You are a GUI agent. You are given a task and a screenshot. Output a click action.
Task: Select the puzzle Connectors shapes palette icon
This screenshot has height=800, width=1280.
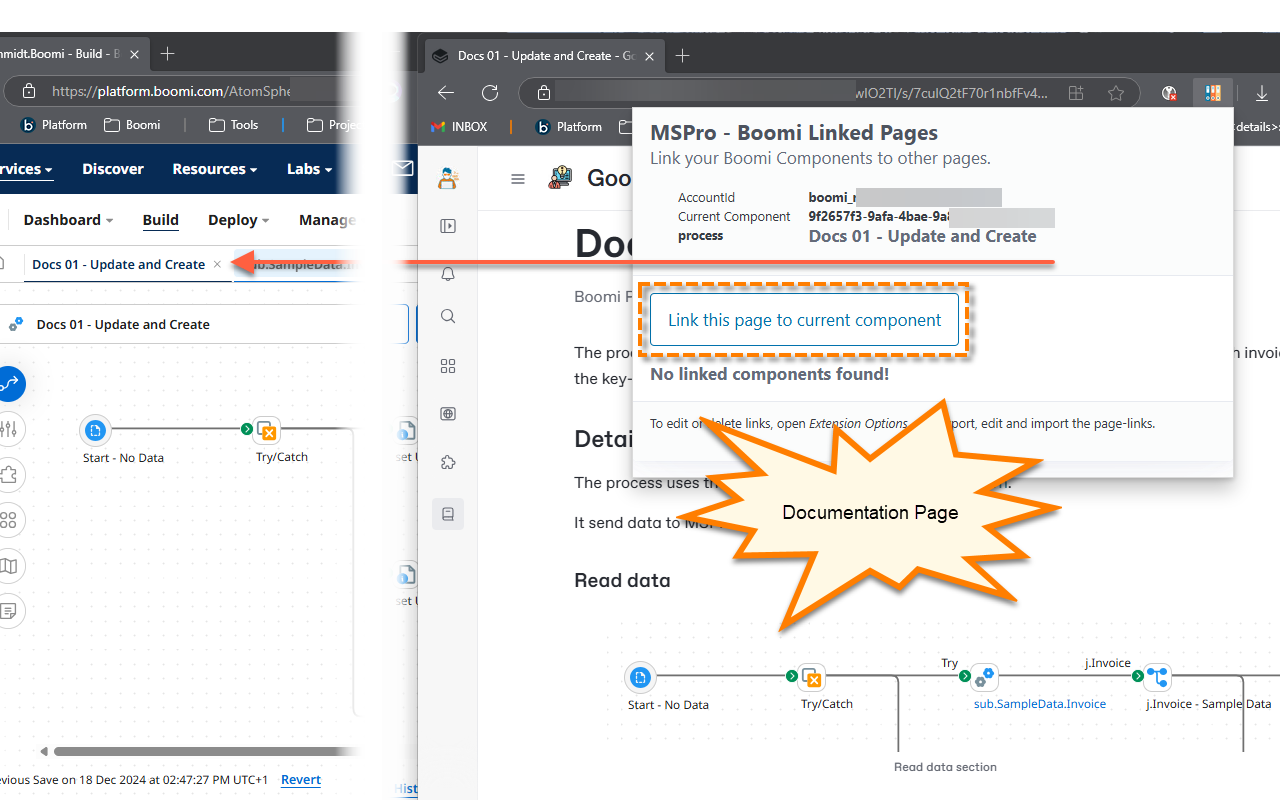coord(8,474)
